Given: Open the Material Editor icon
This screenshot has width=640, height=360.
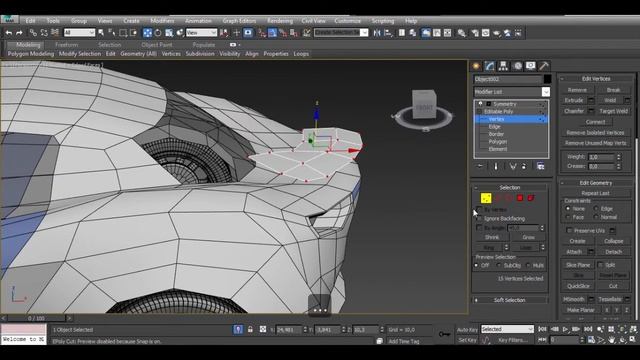Looking at the screenshot, I should click(462, 33).
